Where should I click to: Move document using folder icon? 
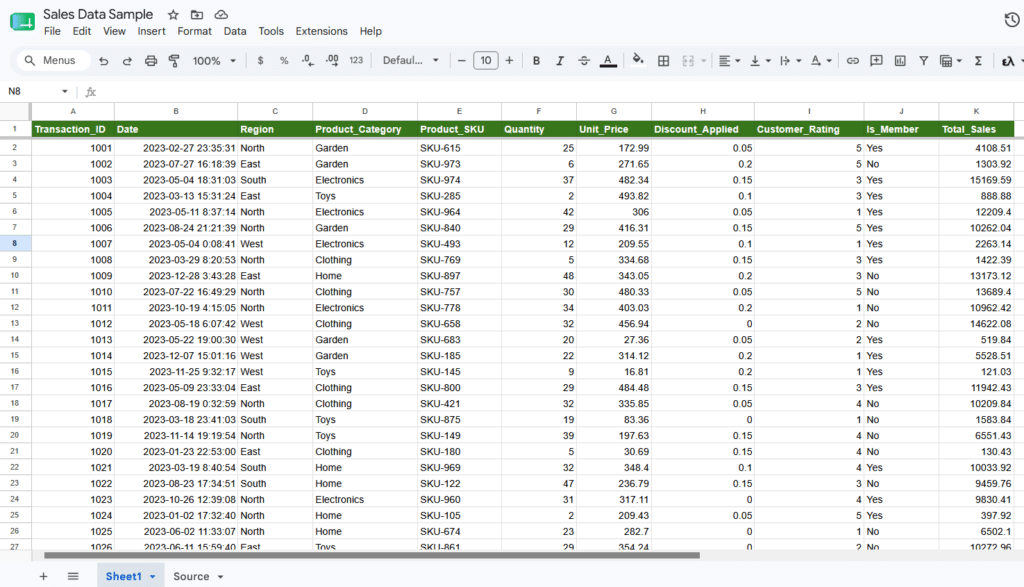click(x=197, y=14)
